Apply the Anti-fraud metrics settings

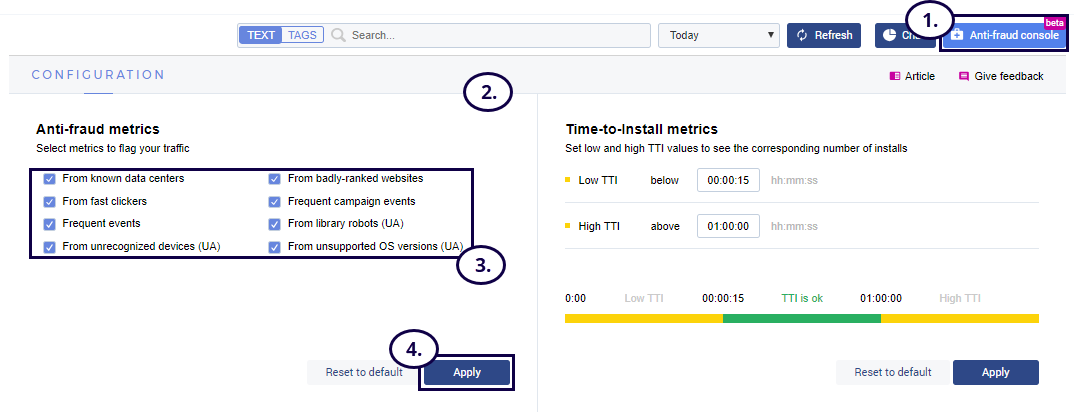click(x=466, y=372)
